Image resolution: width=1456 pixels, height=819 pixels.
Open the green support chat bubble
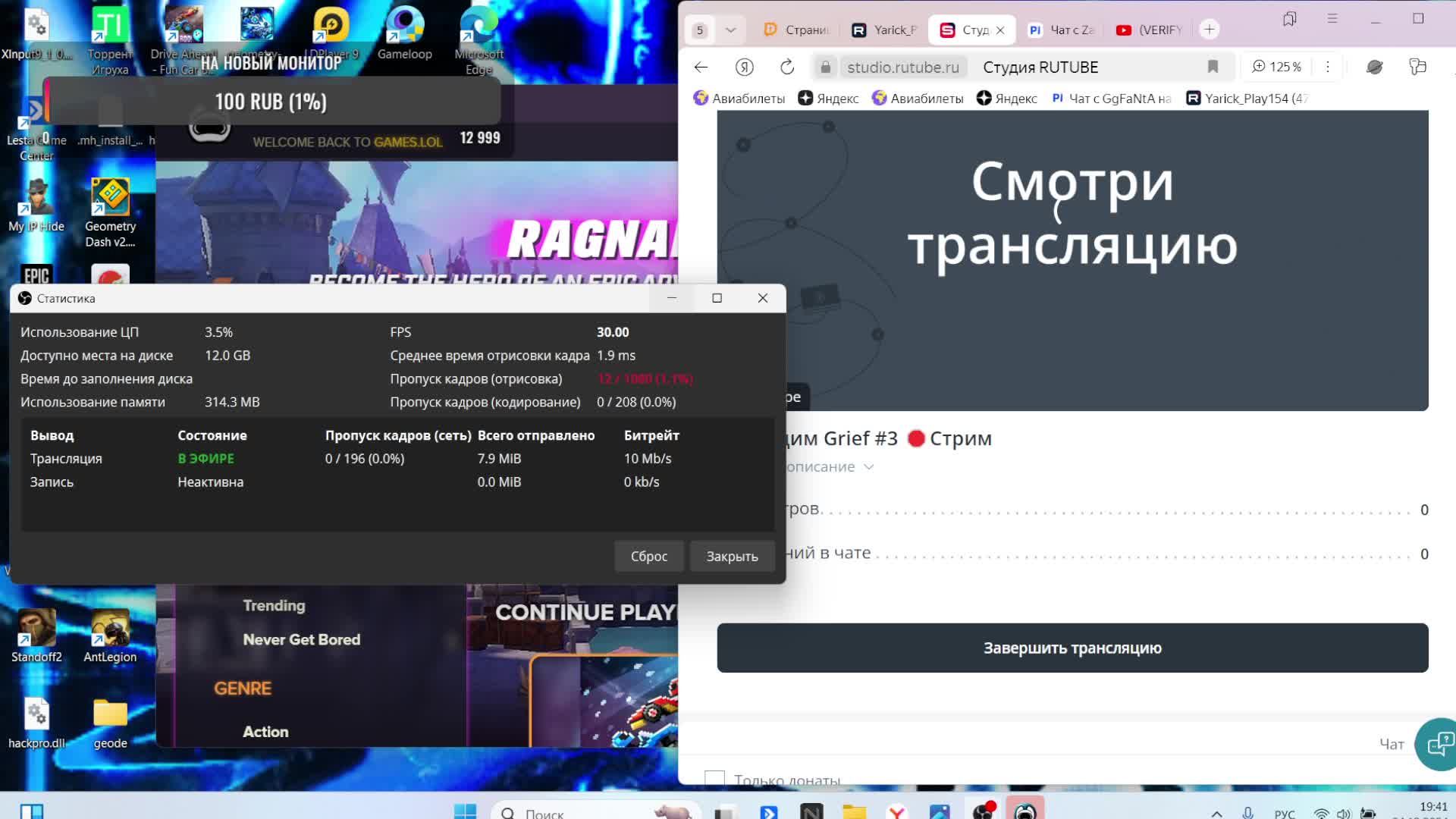click(x=1436, y=744)
